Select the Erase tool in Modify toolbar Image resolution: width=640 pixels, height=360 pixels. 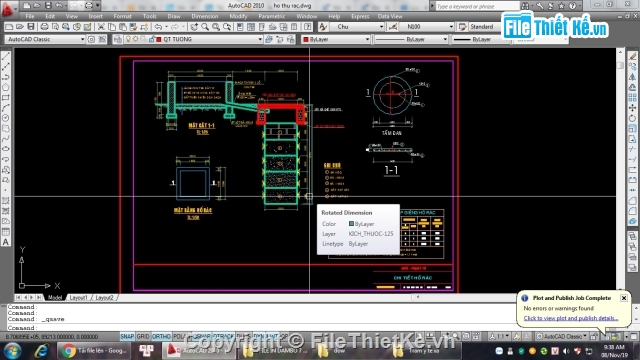pyautogui.click(x=632, y=56)
